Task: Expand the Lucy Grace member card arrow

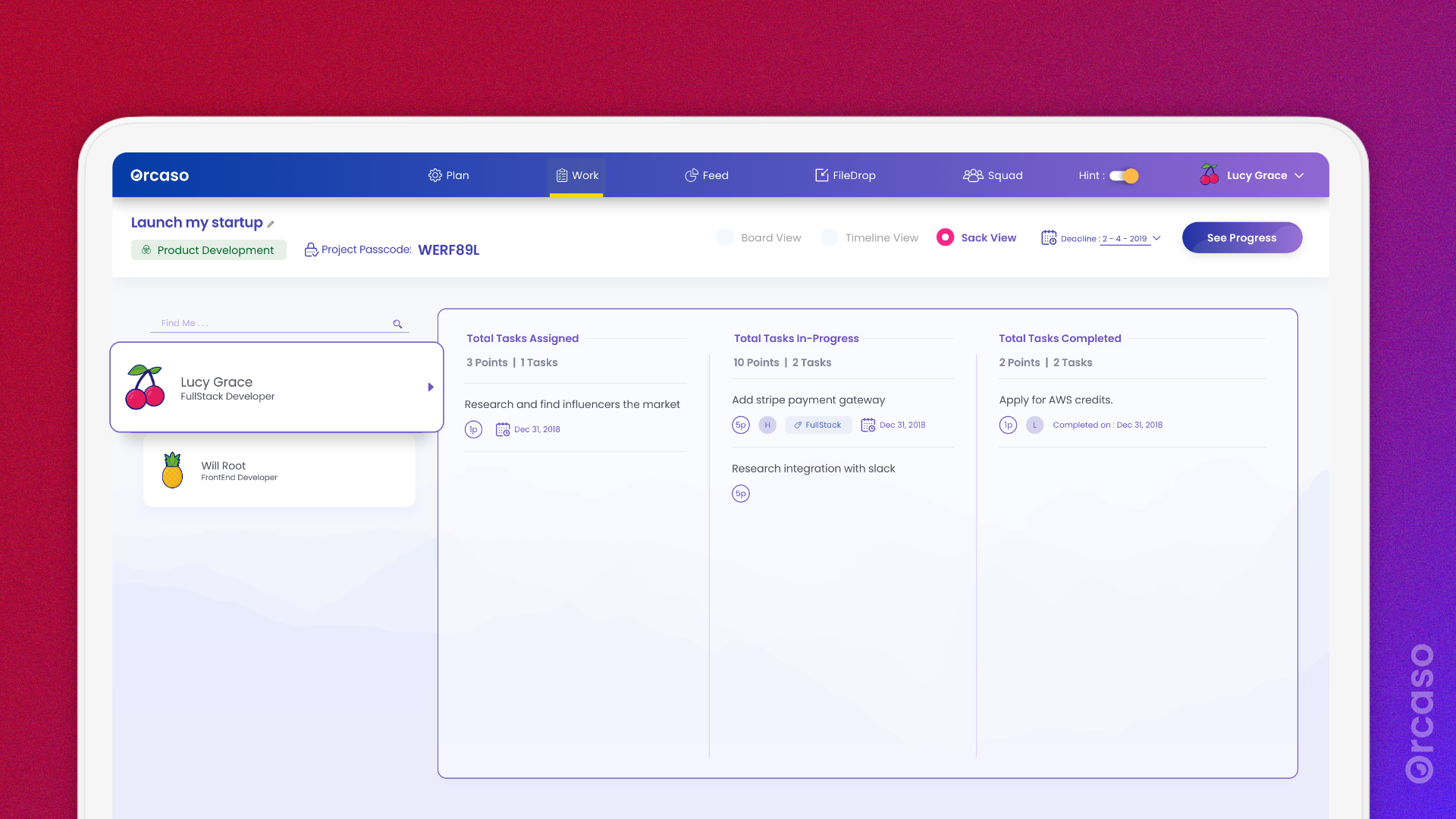Action: pyautogui.click(x=431, y=387)
